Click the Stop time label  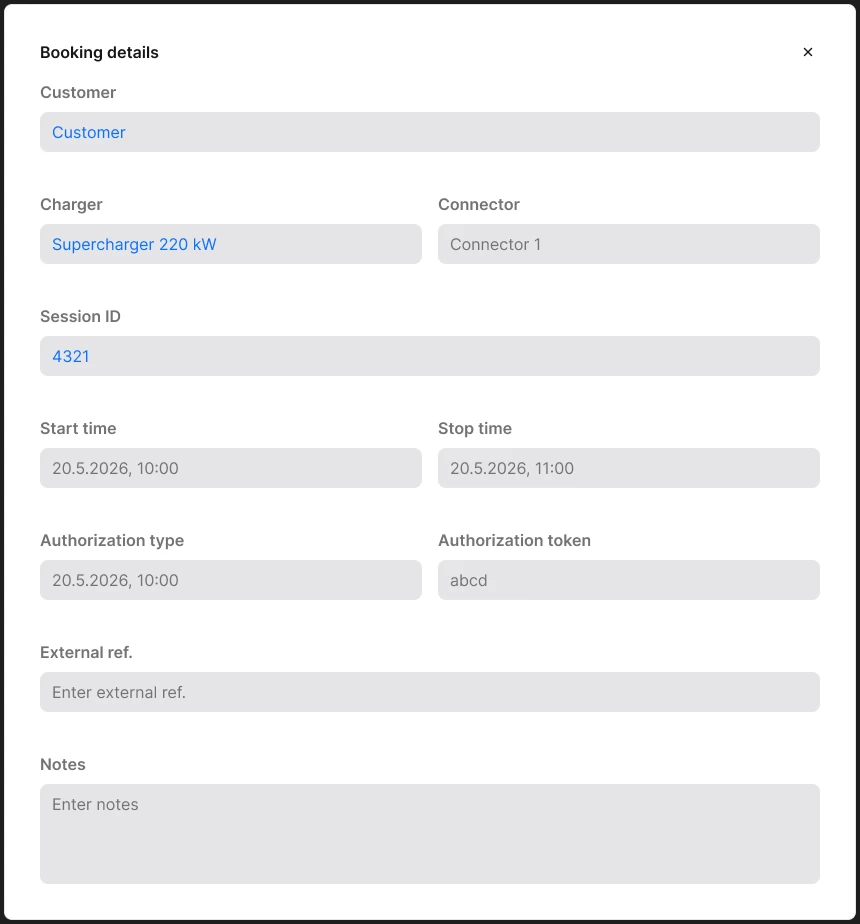[x=475, y=428]
